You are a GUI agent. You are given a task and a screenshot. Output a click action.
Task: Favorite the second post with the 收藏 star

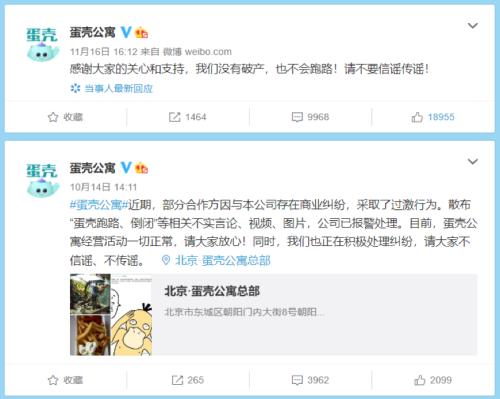tap(65, 380)
